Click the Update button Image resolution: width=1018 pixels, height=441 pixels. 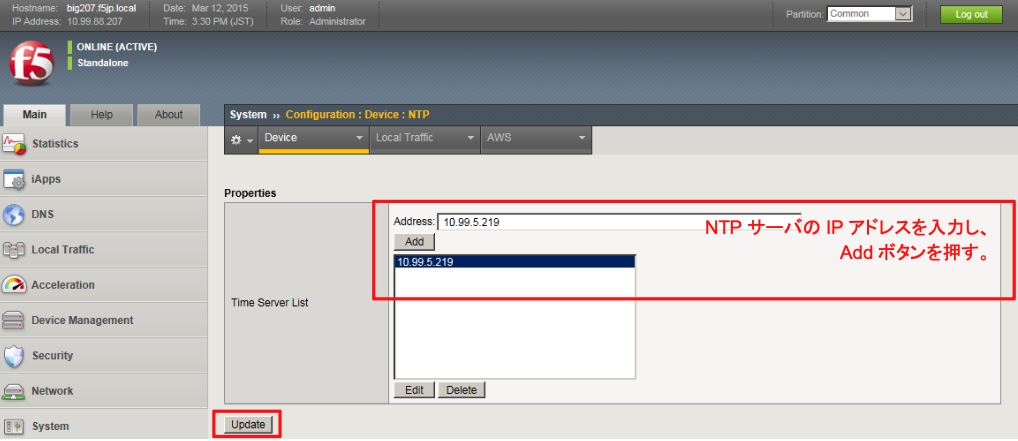(248, 425)
